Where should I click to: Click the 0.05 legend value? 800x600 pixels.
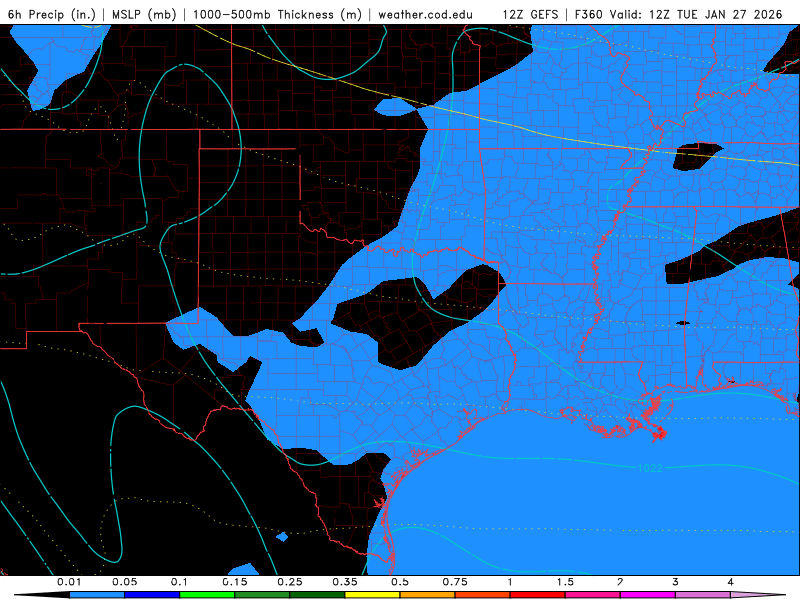point(124,582)
